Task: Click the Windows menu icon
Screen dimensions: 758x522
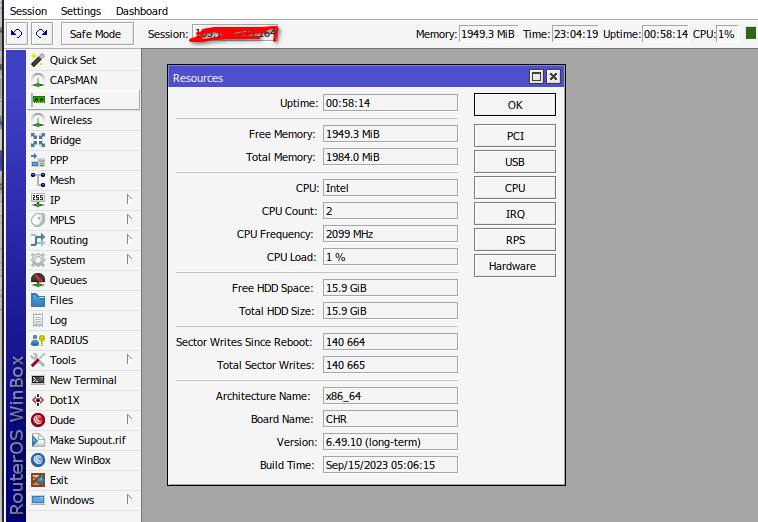Action: (38, 500)
